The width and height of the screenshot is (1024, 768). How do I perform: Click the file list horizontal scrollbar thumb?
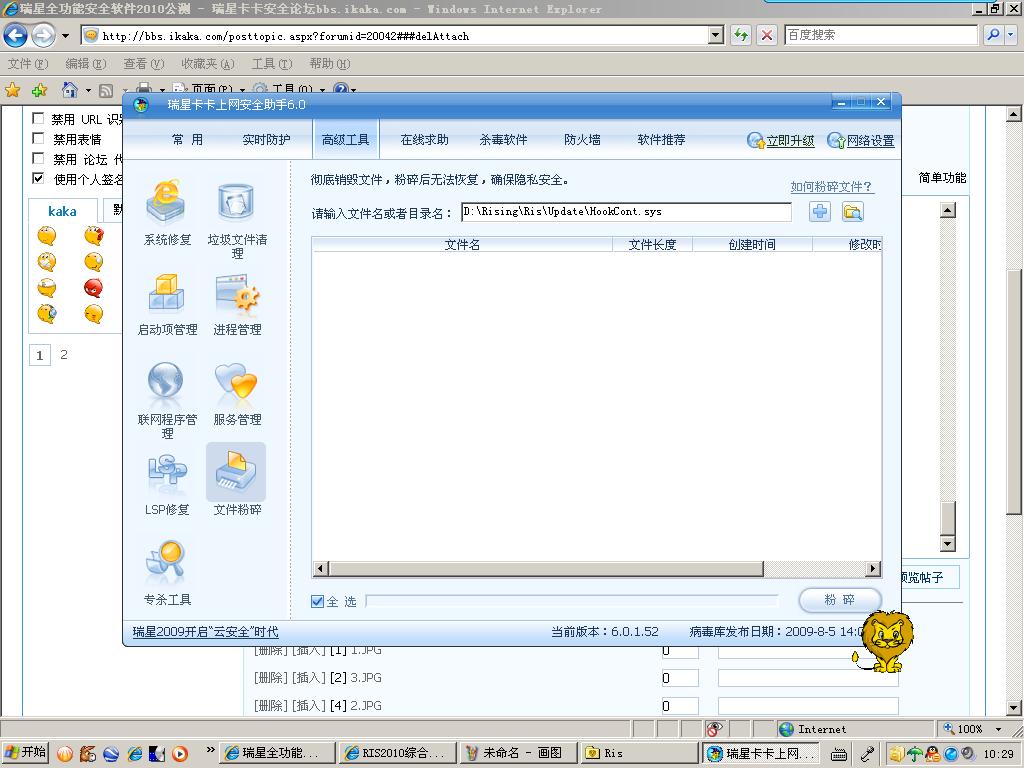(x=546, y=569)
